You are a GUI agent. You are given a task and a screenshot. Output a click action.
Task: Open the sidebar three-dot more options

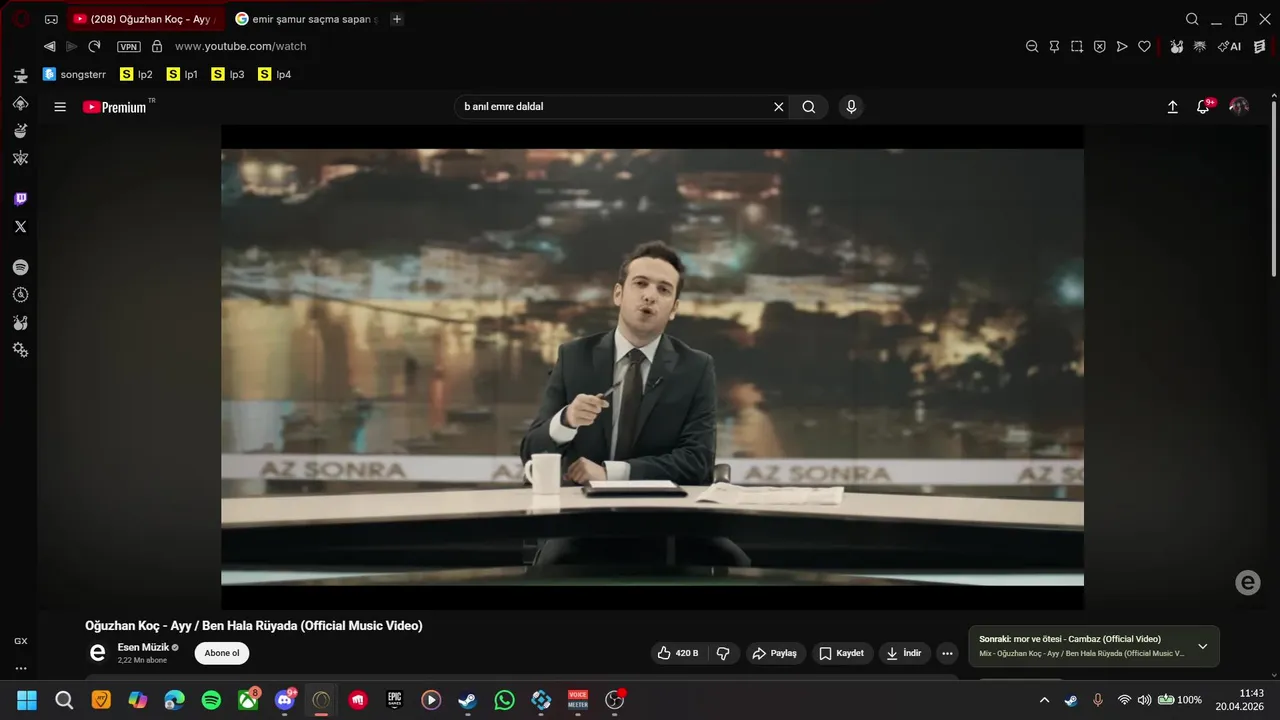pyautogui.click(x=20, y=669)
